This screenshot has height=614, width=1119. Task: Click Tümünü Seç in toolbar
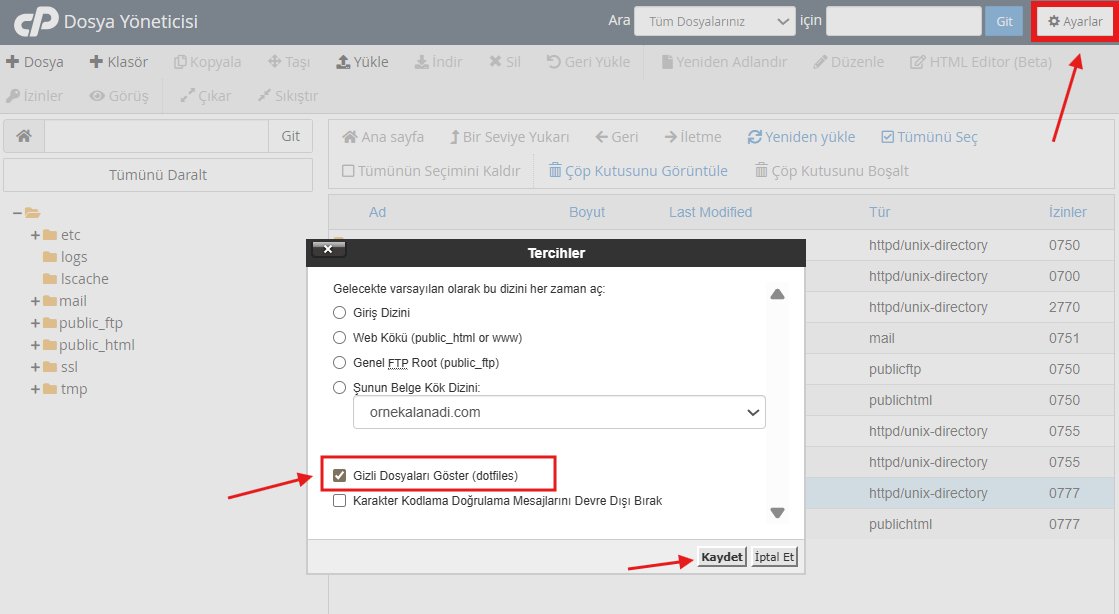click(929, 137)
